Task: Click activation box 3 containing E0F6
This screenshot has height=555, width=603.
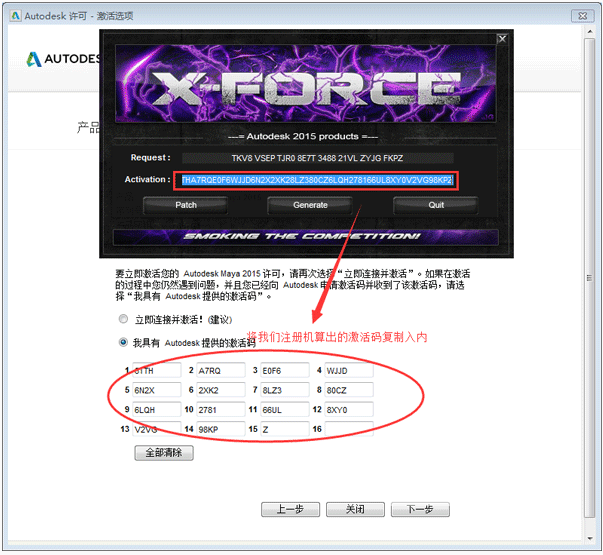Action: click(x=285, y=370)
